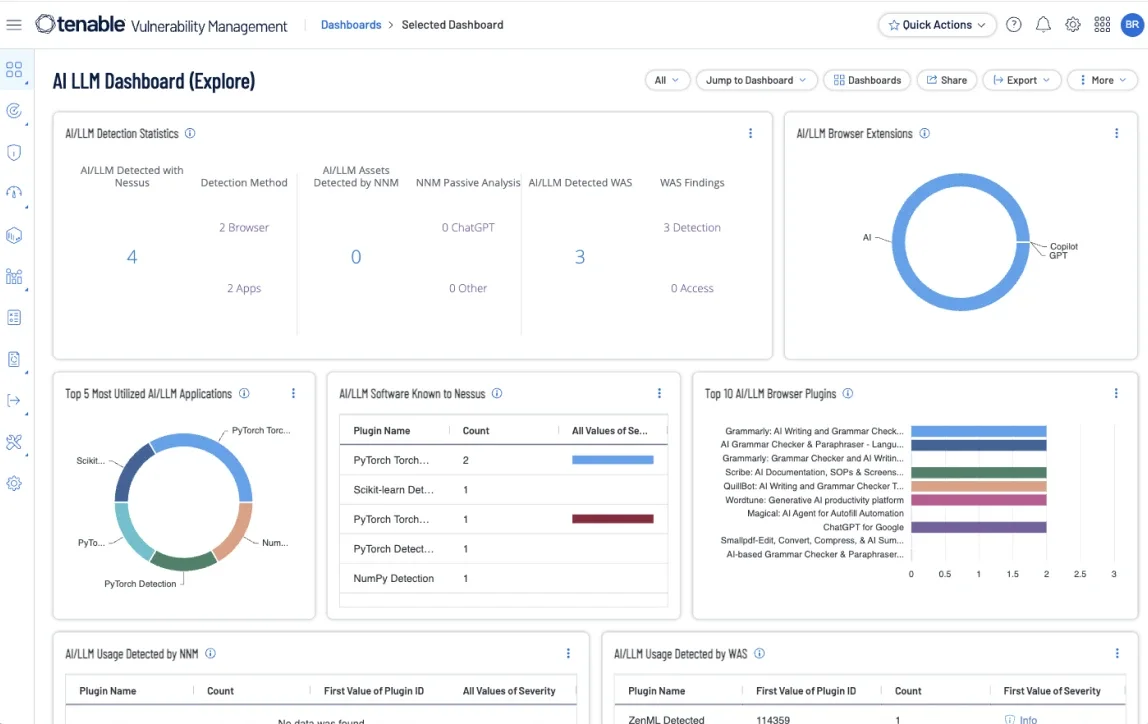Open the notifications bell
This screenshot has width=1148, height=724.
point(1043,25)
